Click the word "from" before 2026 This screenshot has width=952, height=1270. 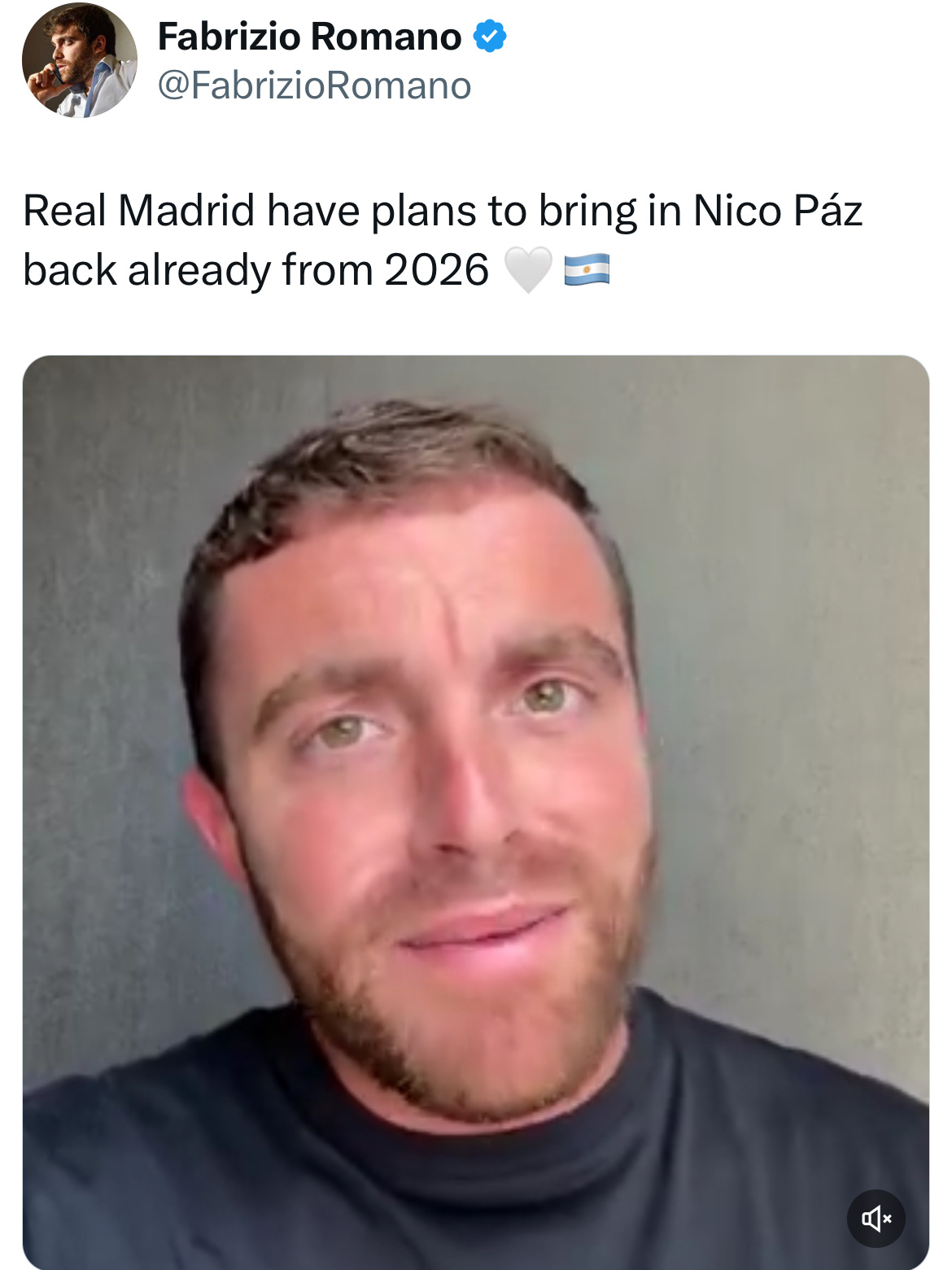328,270
